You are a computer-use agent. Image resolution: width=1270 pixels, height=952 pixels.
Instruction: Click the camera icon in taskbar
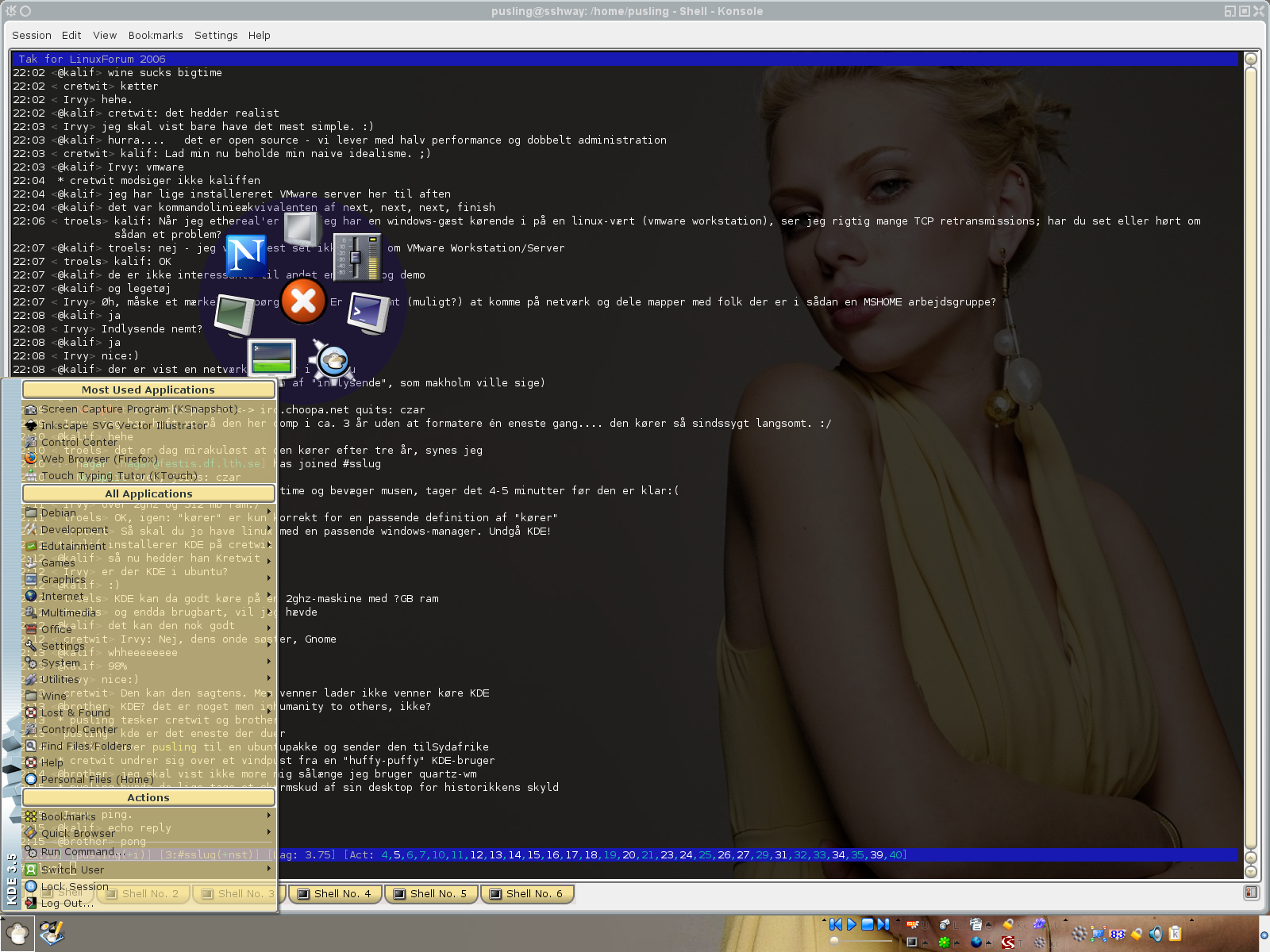[945, 924]
